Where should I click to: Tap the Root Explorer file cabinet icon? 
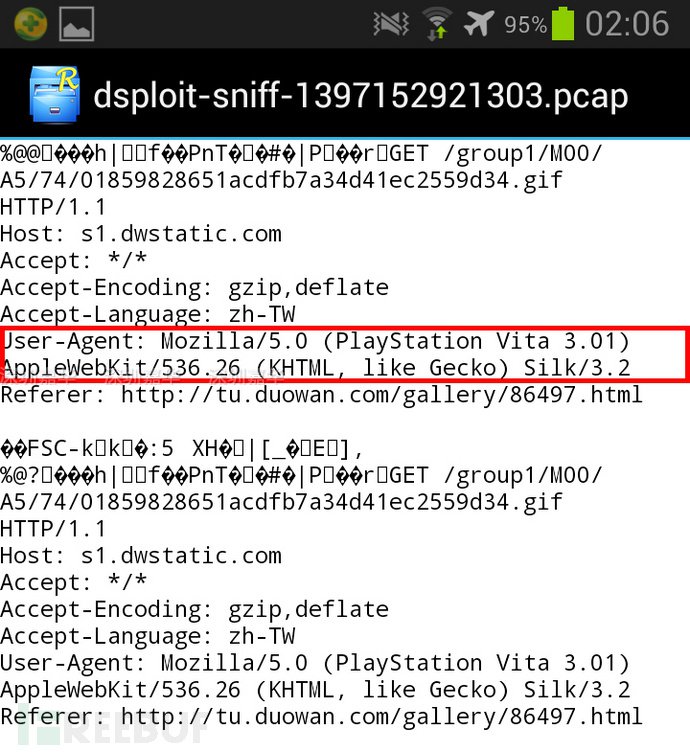coord(54,94)
